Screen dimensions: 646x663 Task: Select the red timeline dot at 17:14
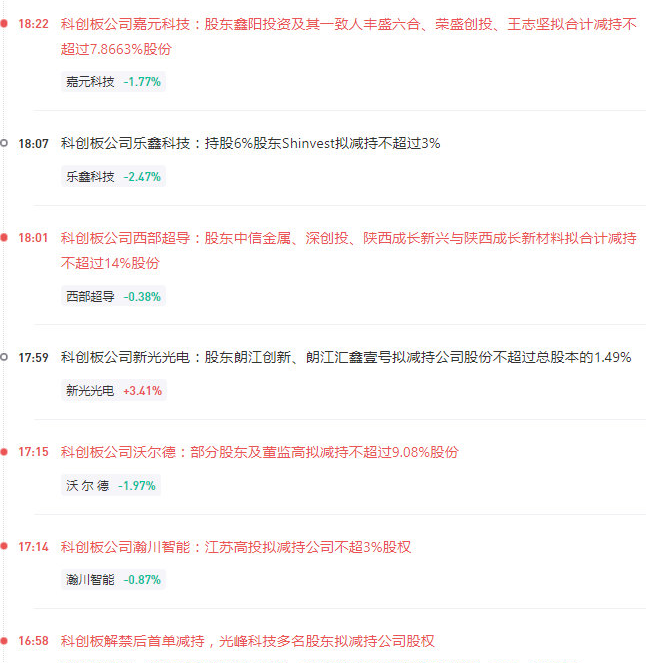point(4,547)
